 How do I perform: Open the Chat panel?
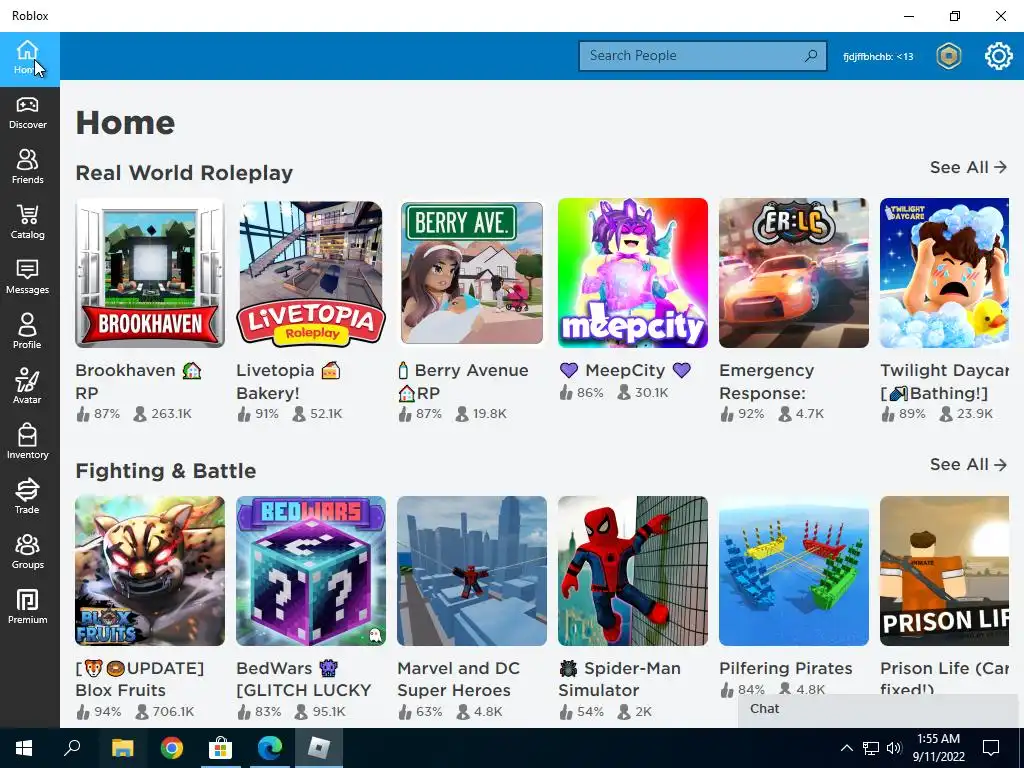coord(880,711)
